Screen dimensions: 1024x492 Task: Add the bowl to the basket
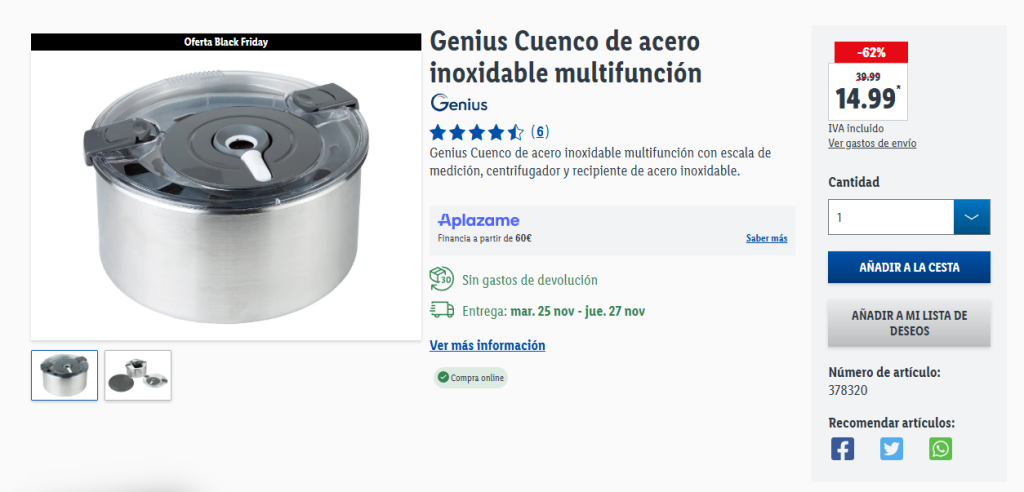pos(909,267)
